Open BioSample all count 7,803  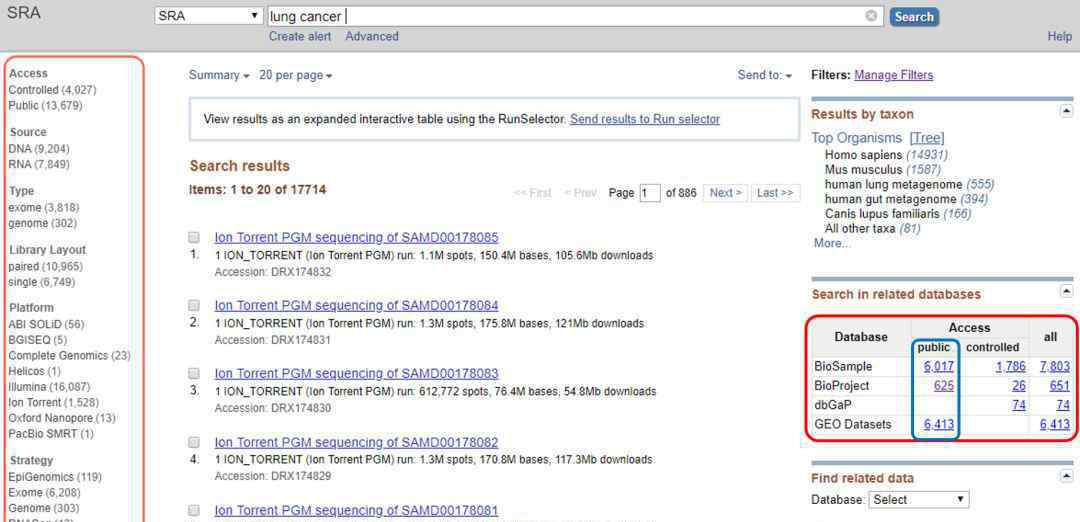tap(1055, 366)
